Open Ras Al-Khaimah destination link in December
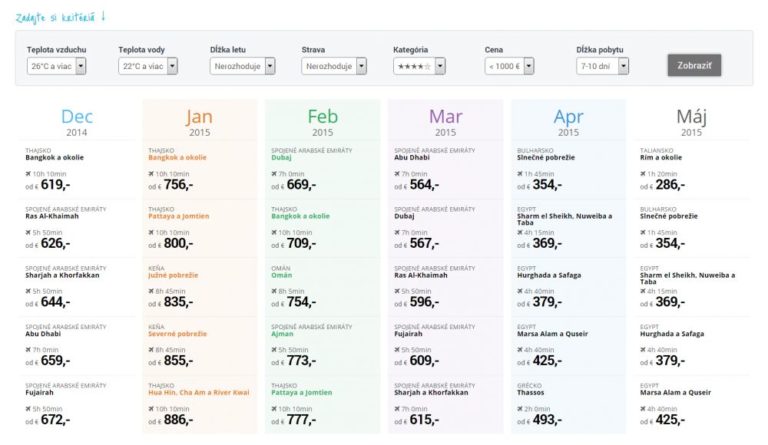768x445 pixels. pyautogui.click(x=55, y=216)
